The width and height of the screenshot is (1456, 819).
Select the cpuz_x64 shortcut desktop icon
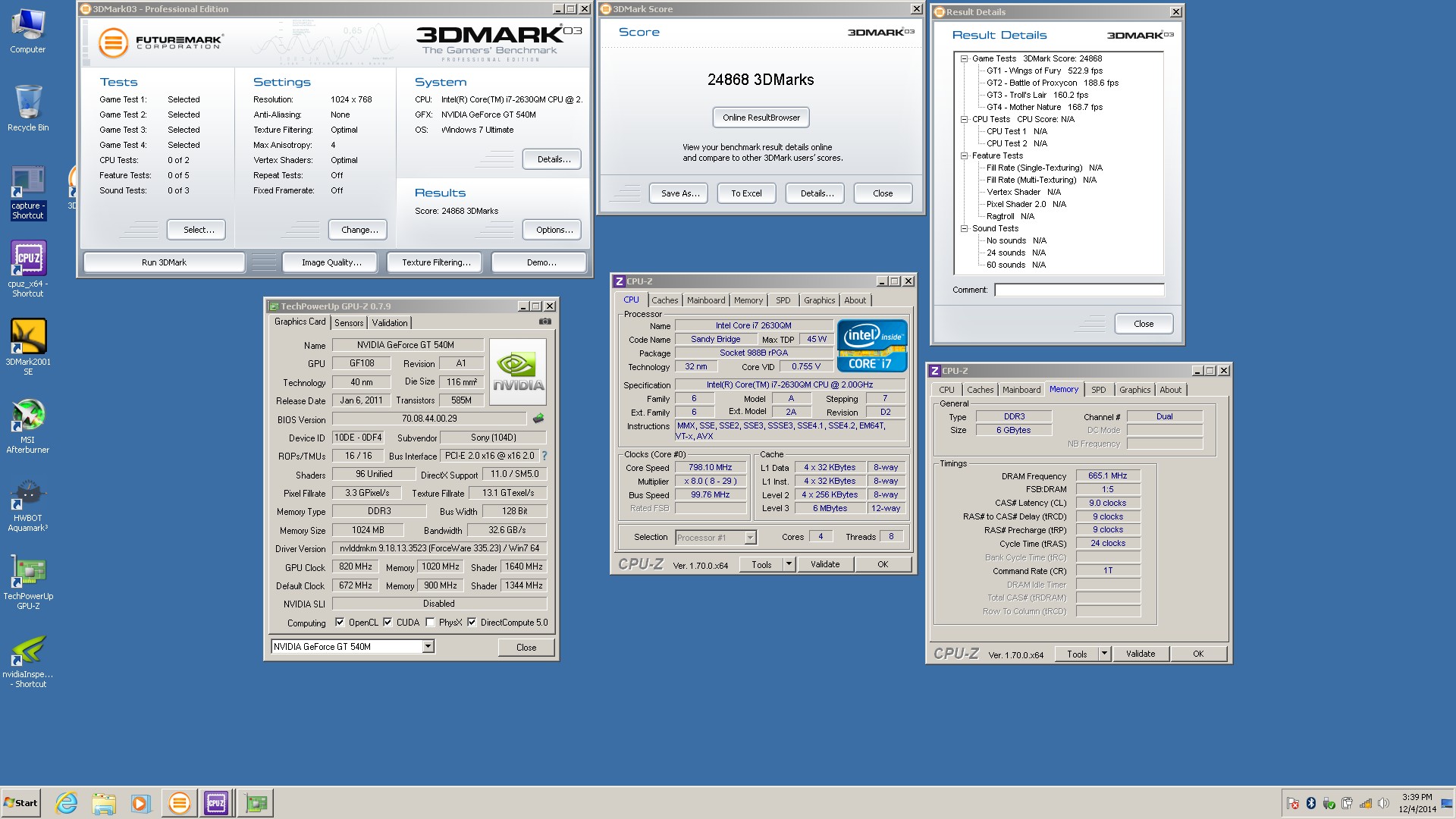[x=28, y=268]
